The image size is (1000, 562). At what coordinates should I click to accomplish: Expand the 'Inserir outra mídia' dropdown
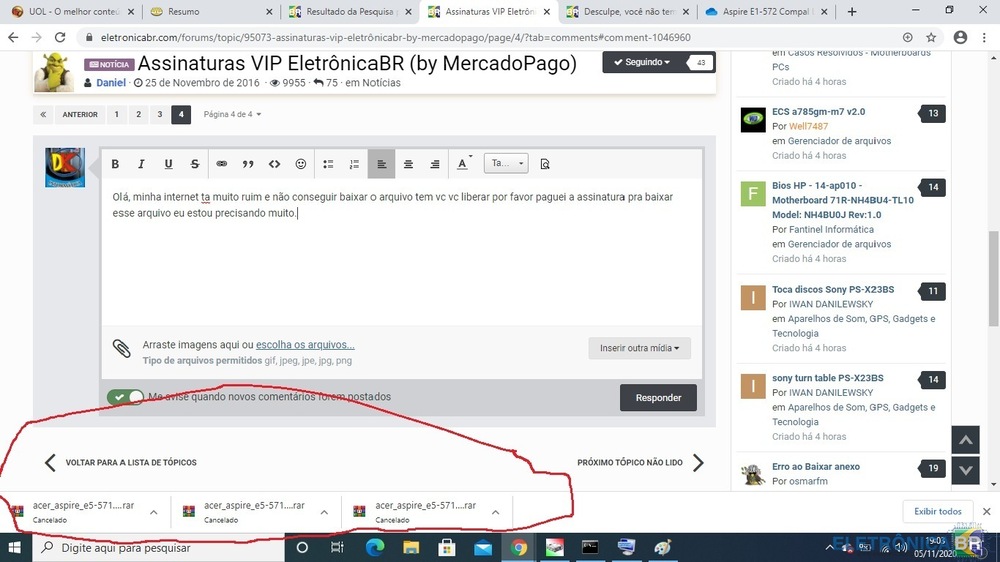pyautogui.click(x=639, y=348)
